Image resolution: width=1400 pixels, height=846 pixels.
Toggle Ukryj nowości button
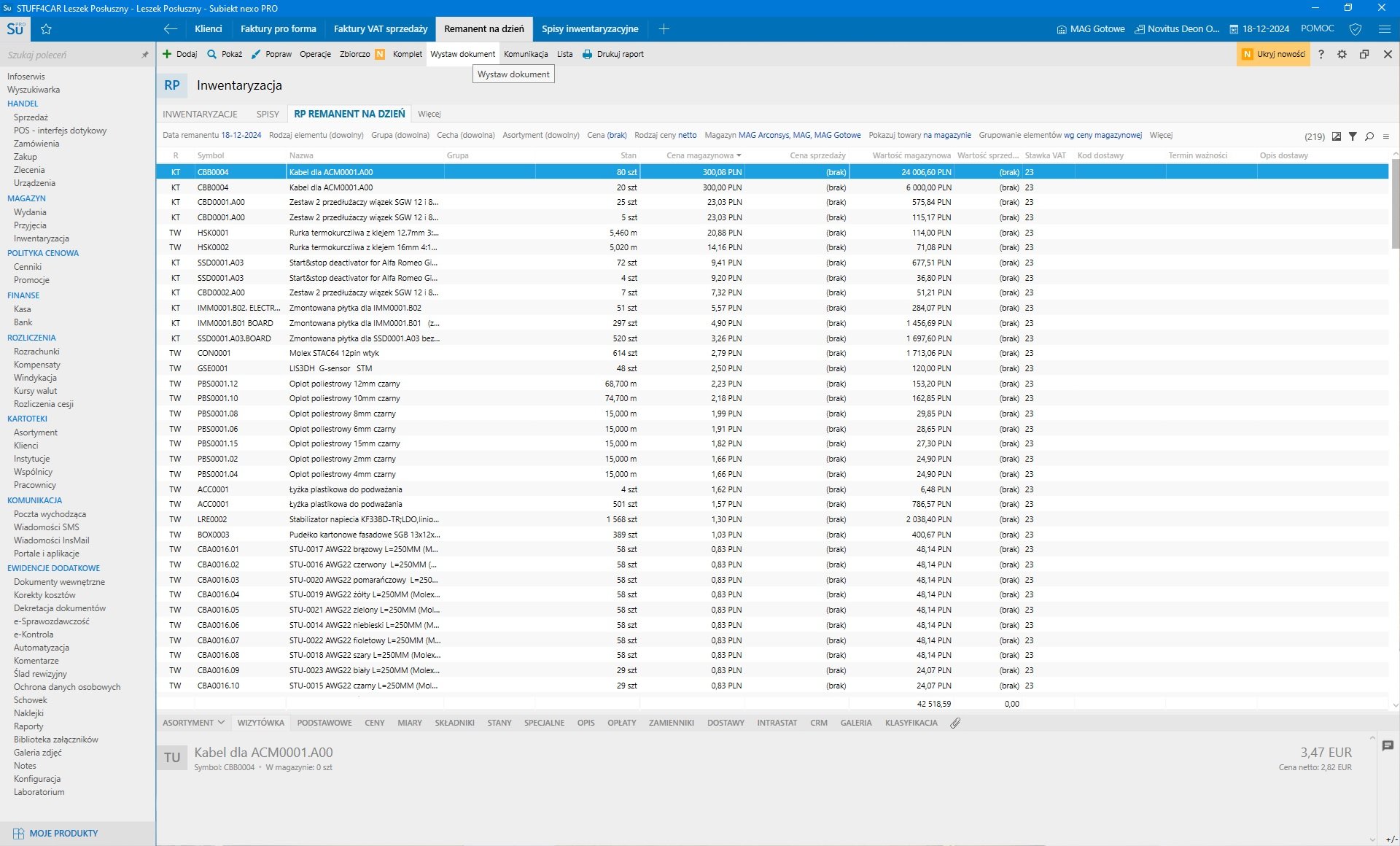coord(1273,54)
